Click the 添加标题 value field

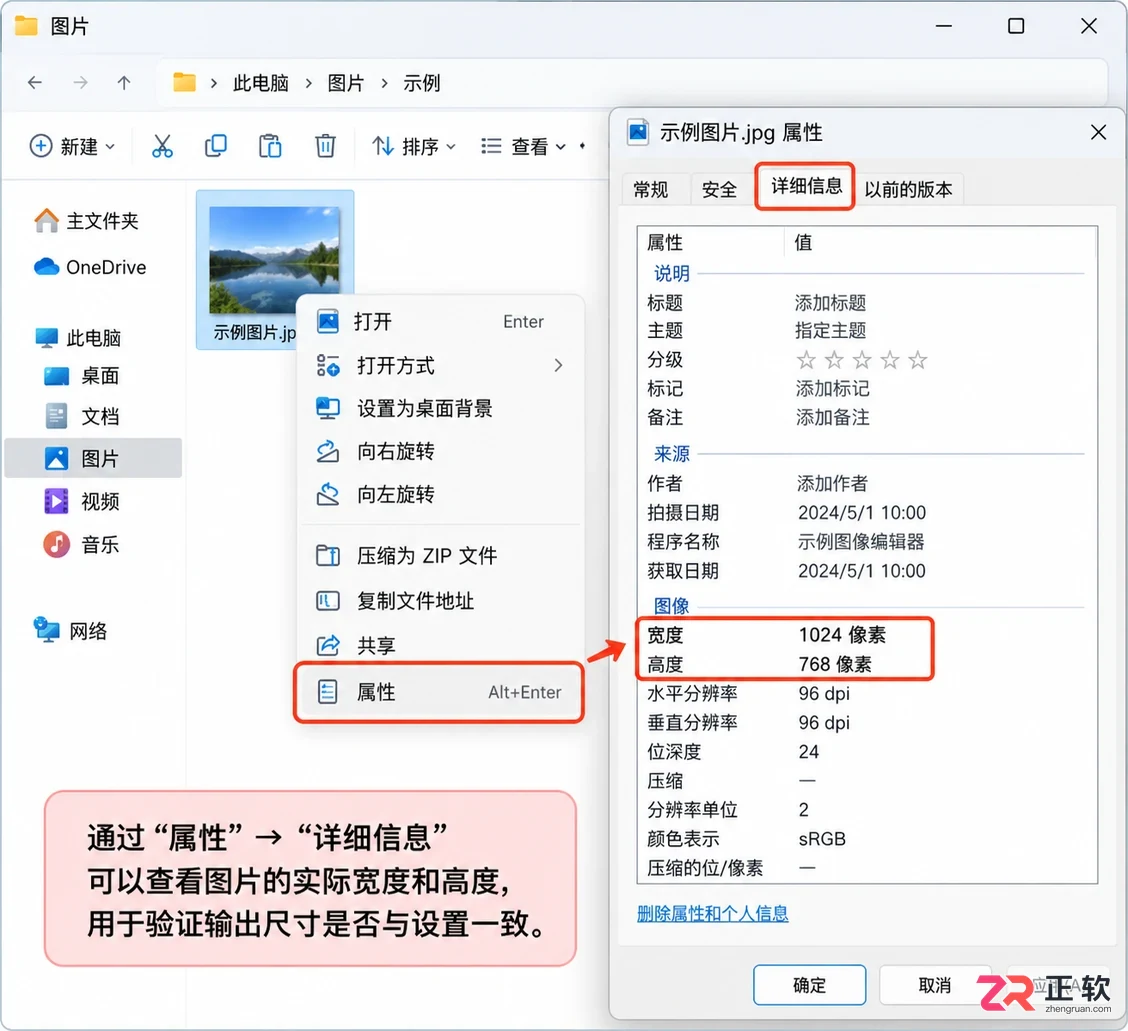[830, 303]
